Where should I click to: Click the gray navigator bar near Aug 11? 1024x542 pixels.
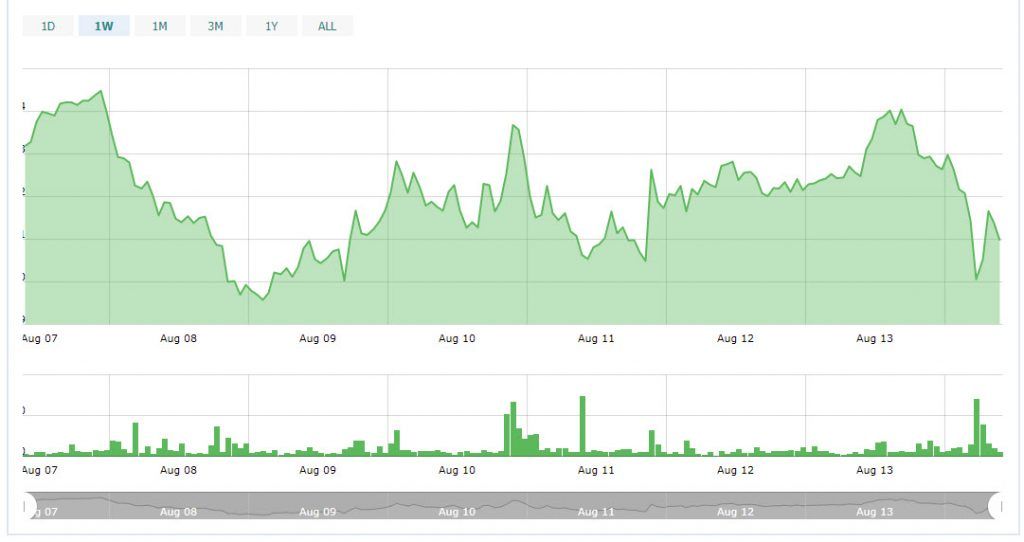point(596,506)
